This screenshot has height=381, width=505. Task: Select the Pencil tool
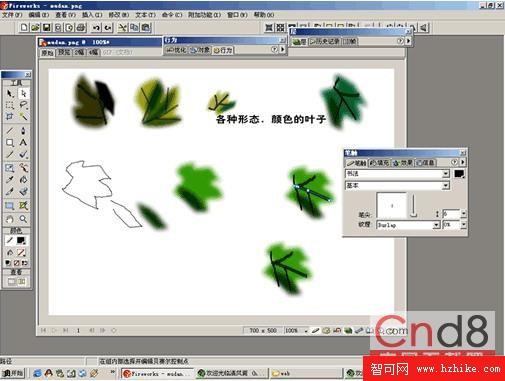point(10,154)
